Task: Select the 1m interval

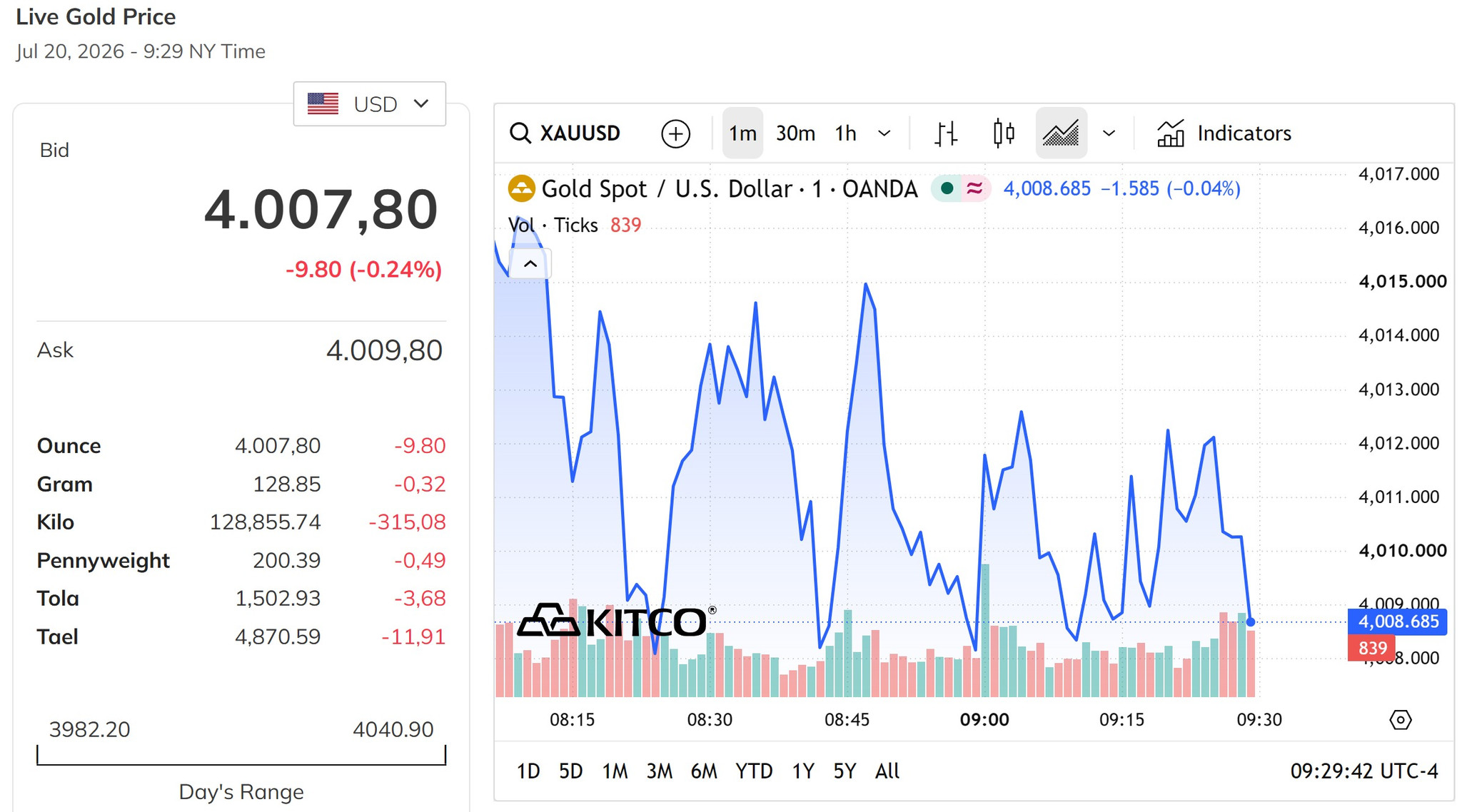Action: pyautogui.click(x=742, y=133)
